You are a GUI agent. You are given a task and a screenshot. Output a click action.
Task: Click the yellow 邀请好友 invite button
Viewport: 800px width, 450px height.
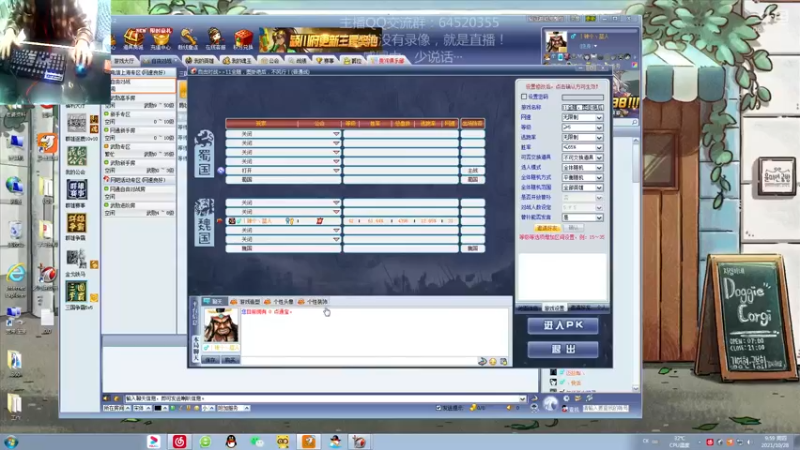(x=547, y=228)
